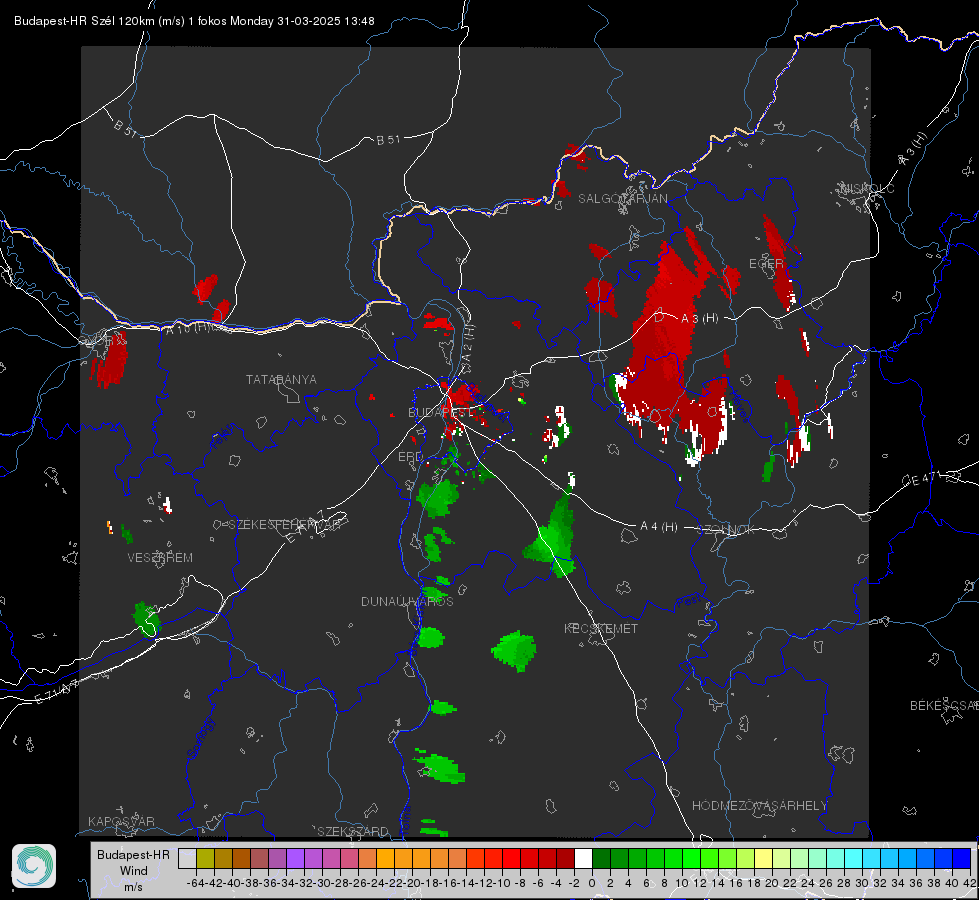979x900 pixels.
Task: Click the swirl logo icon beside the legend
Action: (x=34, y=866)
